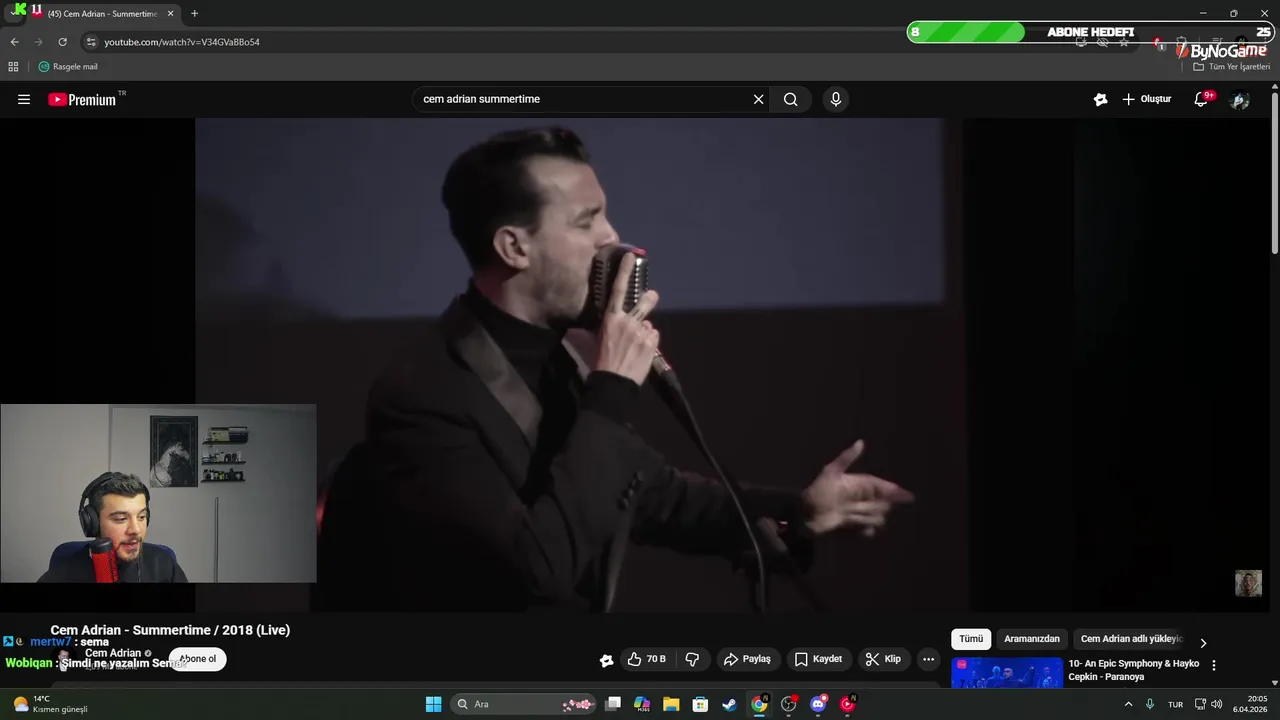
Task: Open Microsoft Store from taskbar
Action: (x=700, y=704)
